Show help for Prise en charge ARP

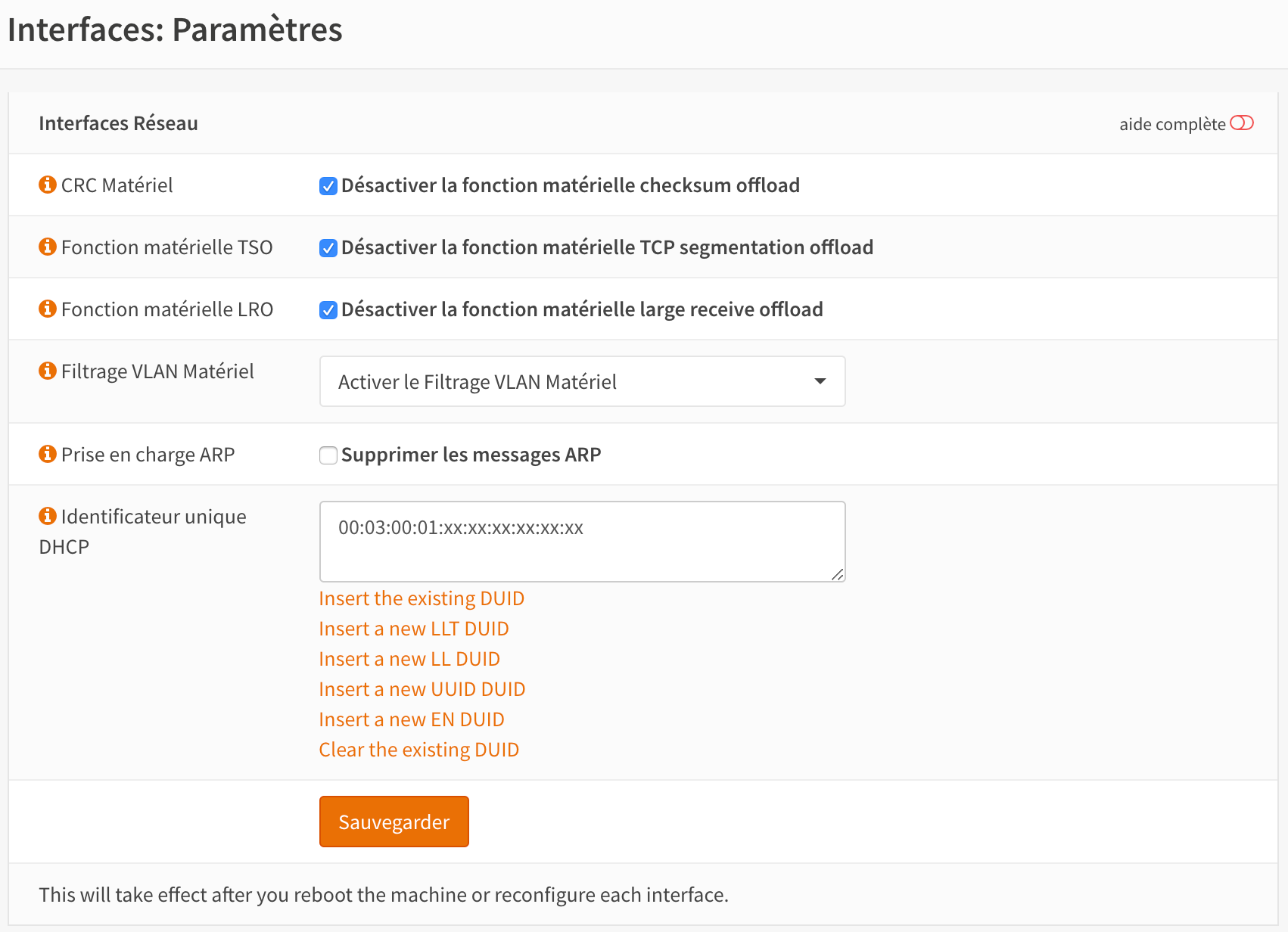[x=48, y=454]
